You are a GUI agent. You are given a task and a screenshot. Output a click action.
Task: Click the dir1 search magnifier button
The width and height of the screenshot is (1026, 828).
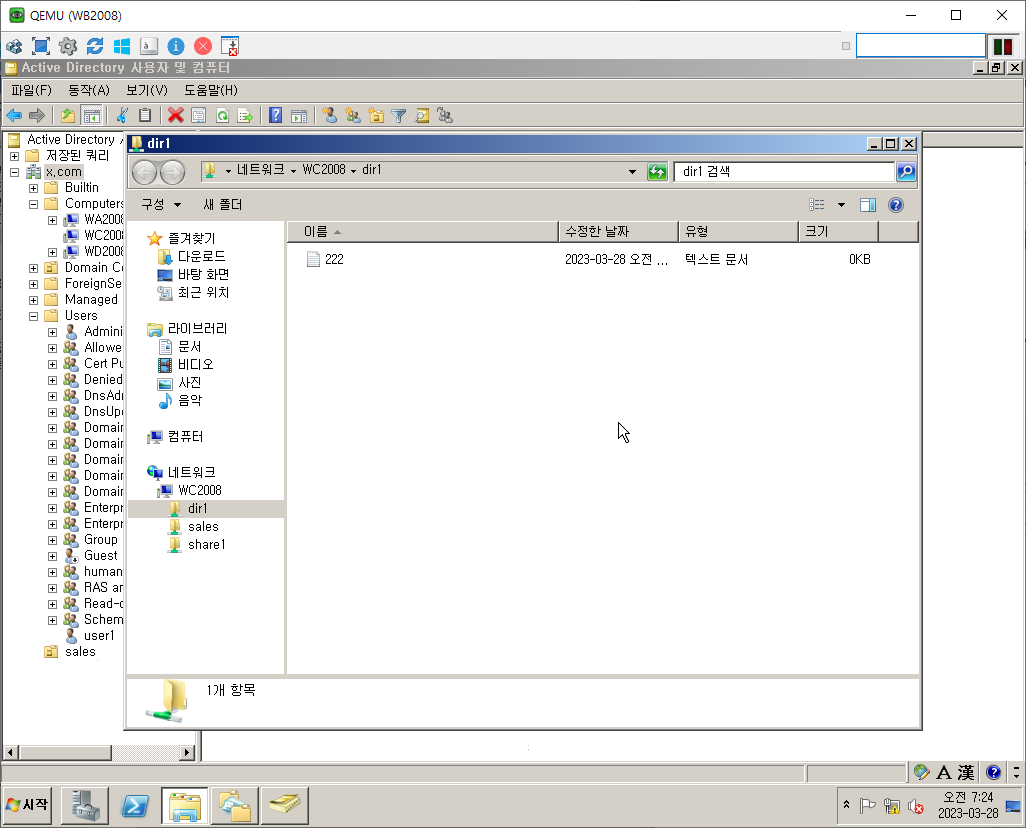906,171
